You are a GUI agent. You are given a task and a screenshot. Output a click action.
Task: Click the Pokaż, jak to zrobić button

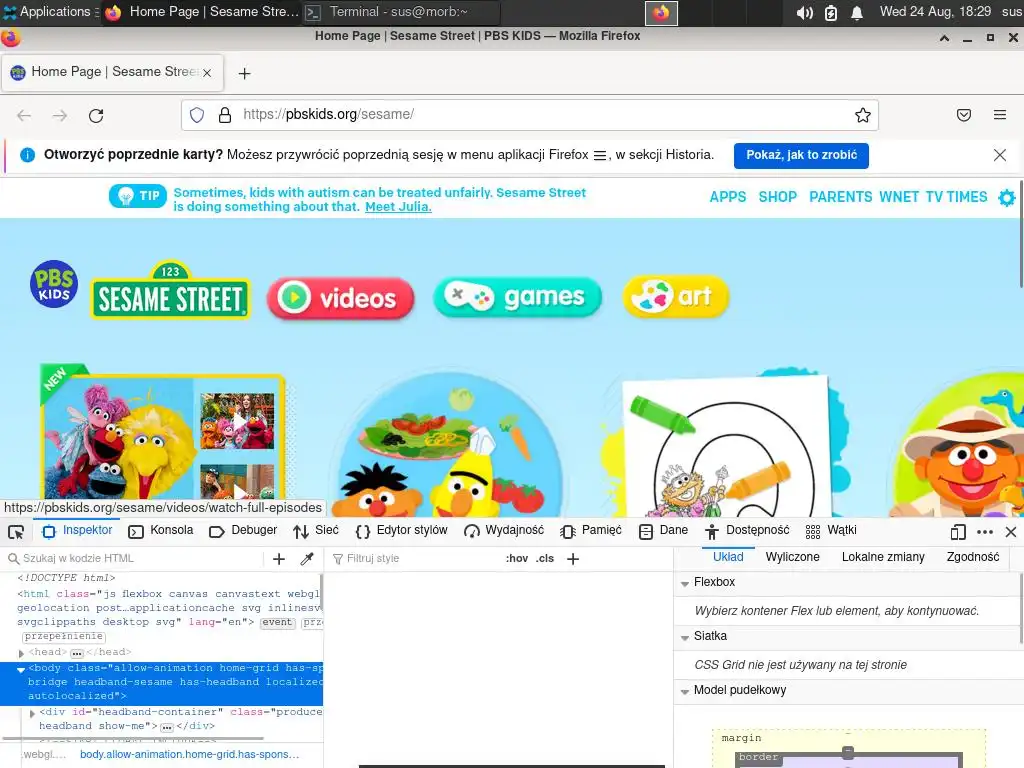[801, 155]
